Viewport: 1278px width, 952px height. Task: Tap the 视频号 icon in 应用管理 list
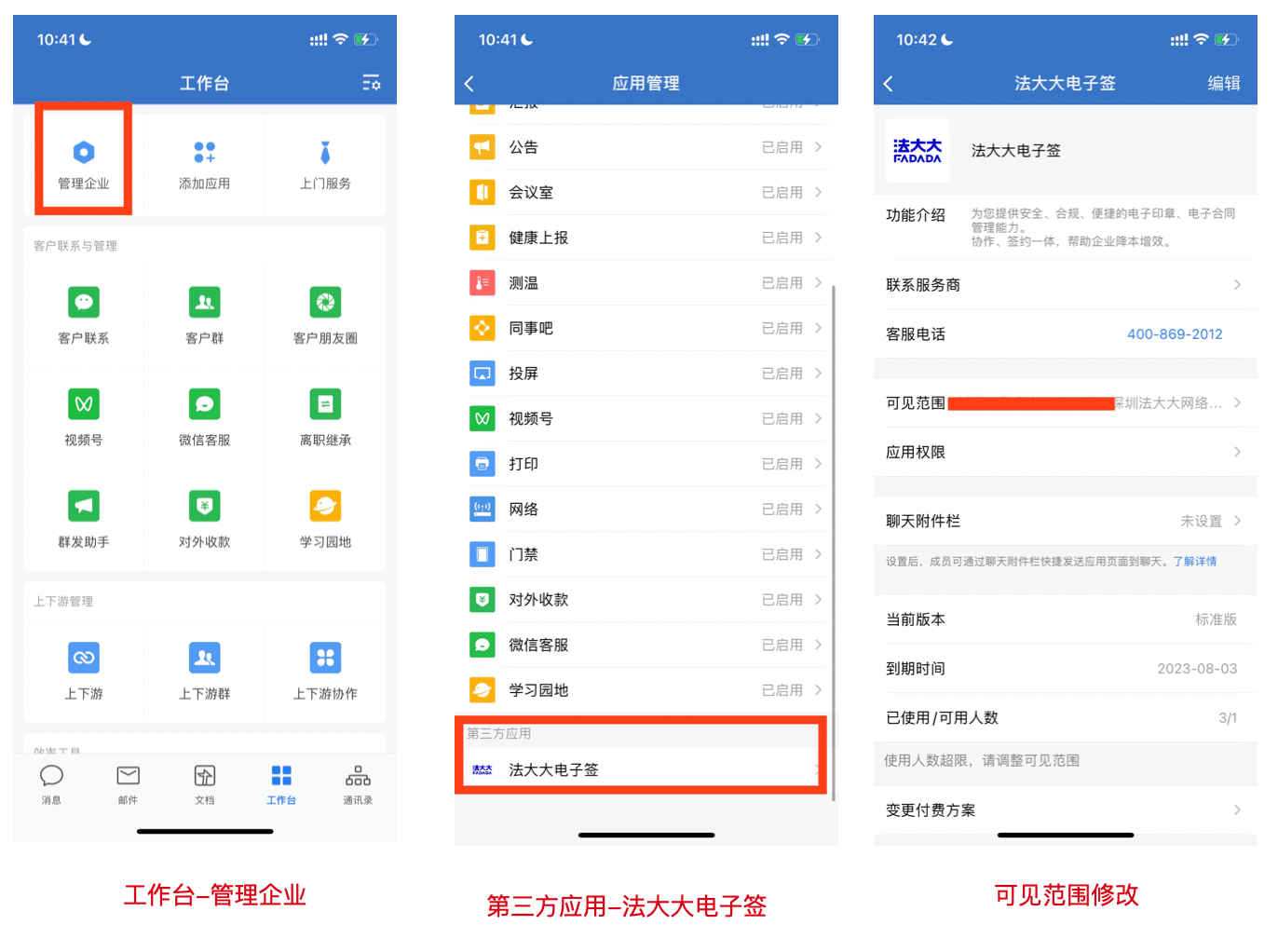point(483,418)
